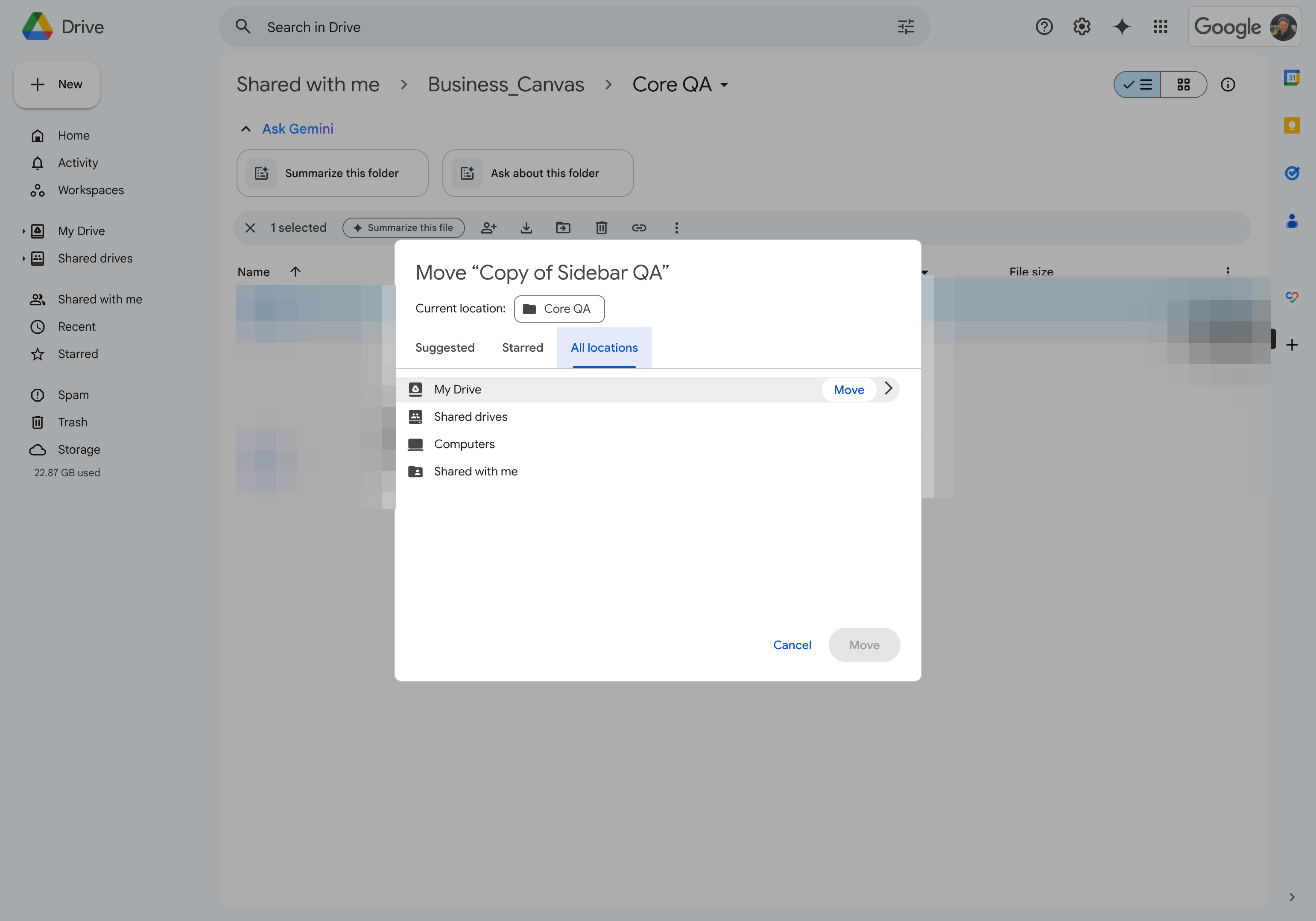Open the Core QA folder dropdown
The width and height of the screenshot is (1316, 921).
(725, 85)
